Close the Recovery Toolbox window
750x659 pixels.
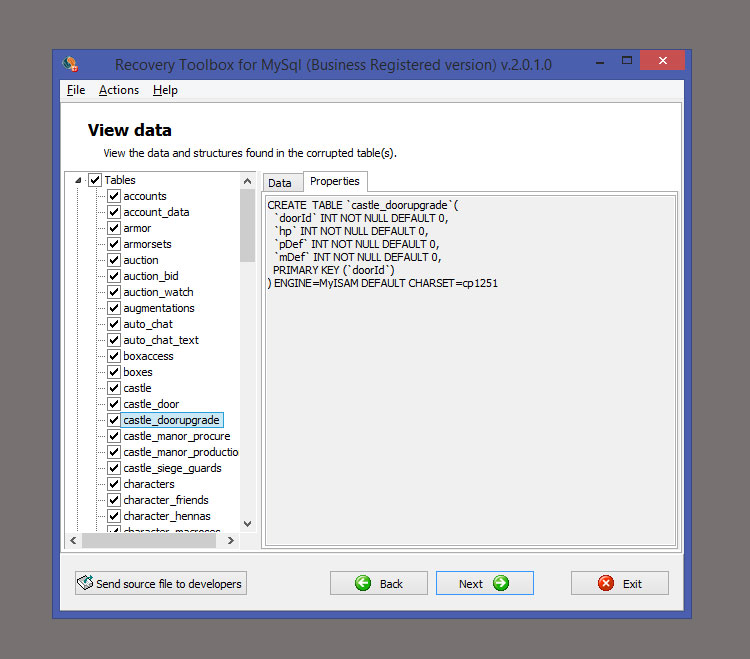click(662, 60)
